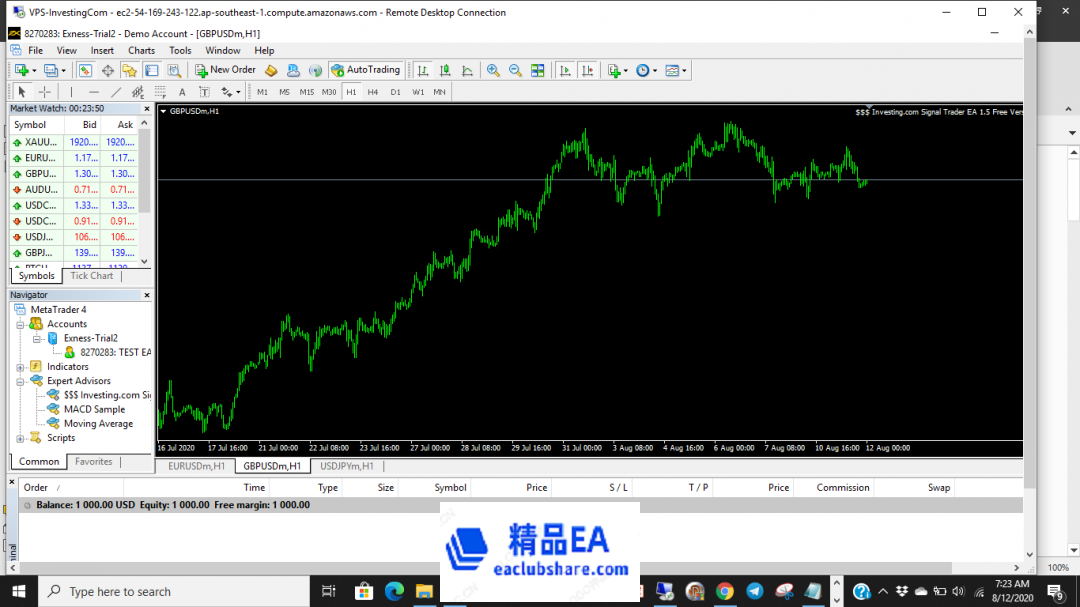Close the Navigator panel
Image resolution: width=1080 pixels, height=607 pixels.
tap(147, 295)
